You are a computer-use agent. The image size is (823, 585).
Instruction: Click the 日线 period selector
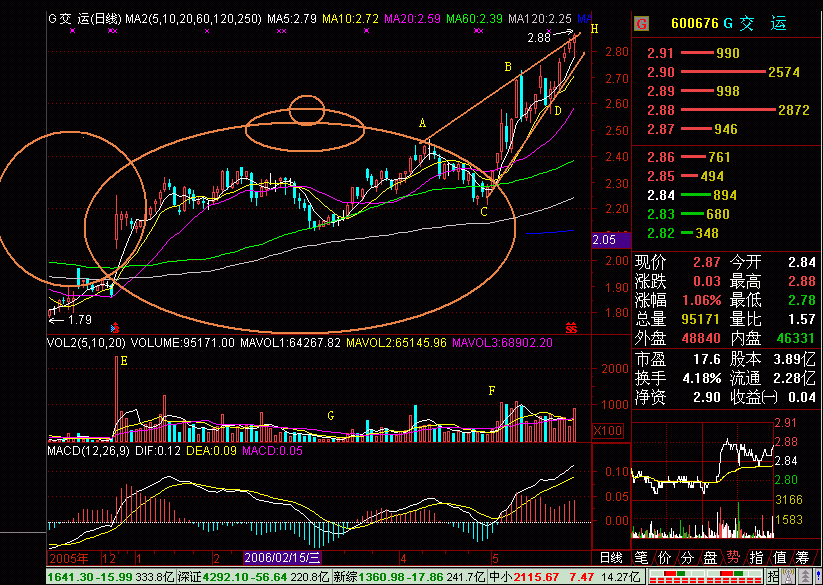[611, 557]
